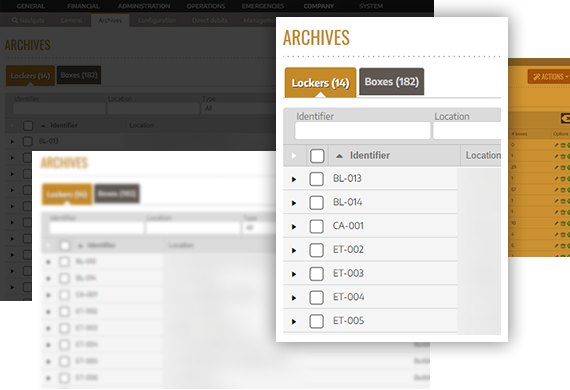Open the Direct debits sub-tab
Viewport: 570px width, 390px height.
point(209,20)
